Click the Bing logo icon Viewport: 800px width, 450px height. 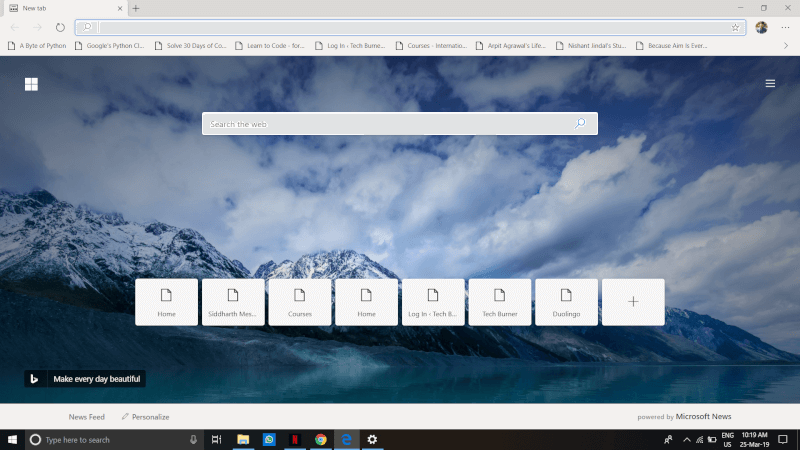pyautogui.click(x=34, y=379)
